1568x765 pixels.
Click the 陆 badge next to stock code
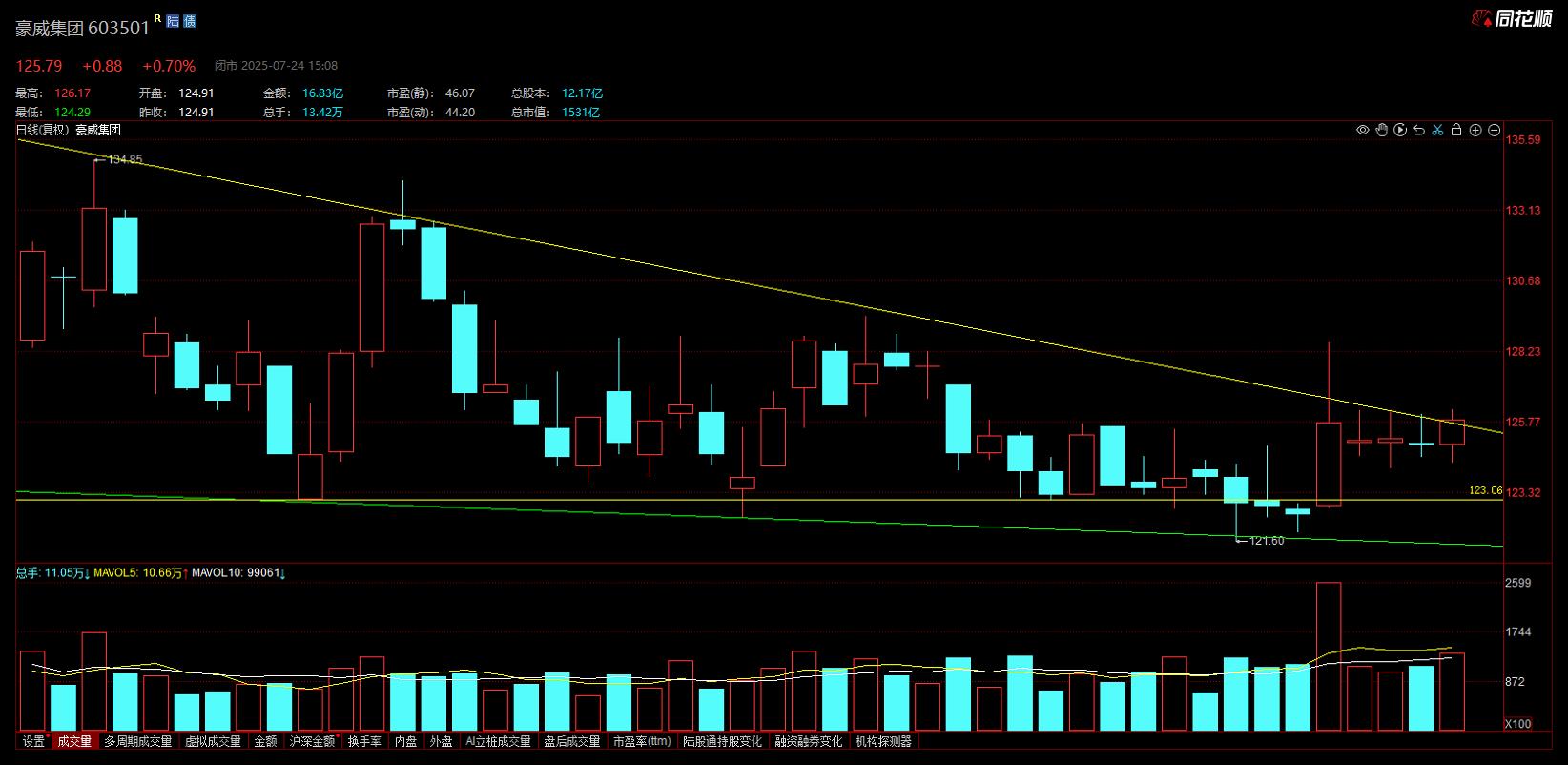point(173,21)
